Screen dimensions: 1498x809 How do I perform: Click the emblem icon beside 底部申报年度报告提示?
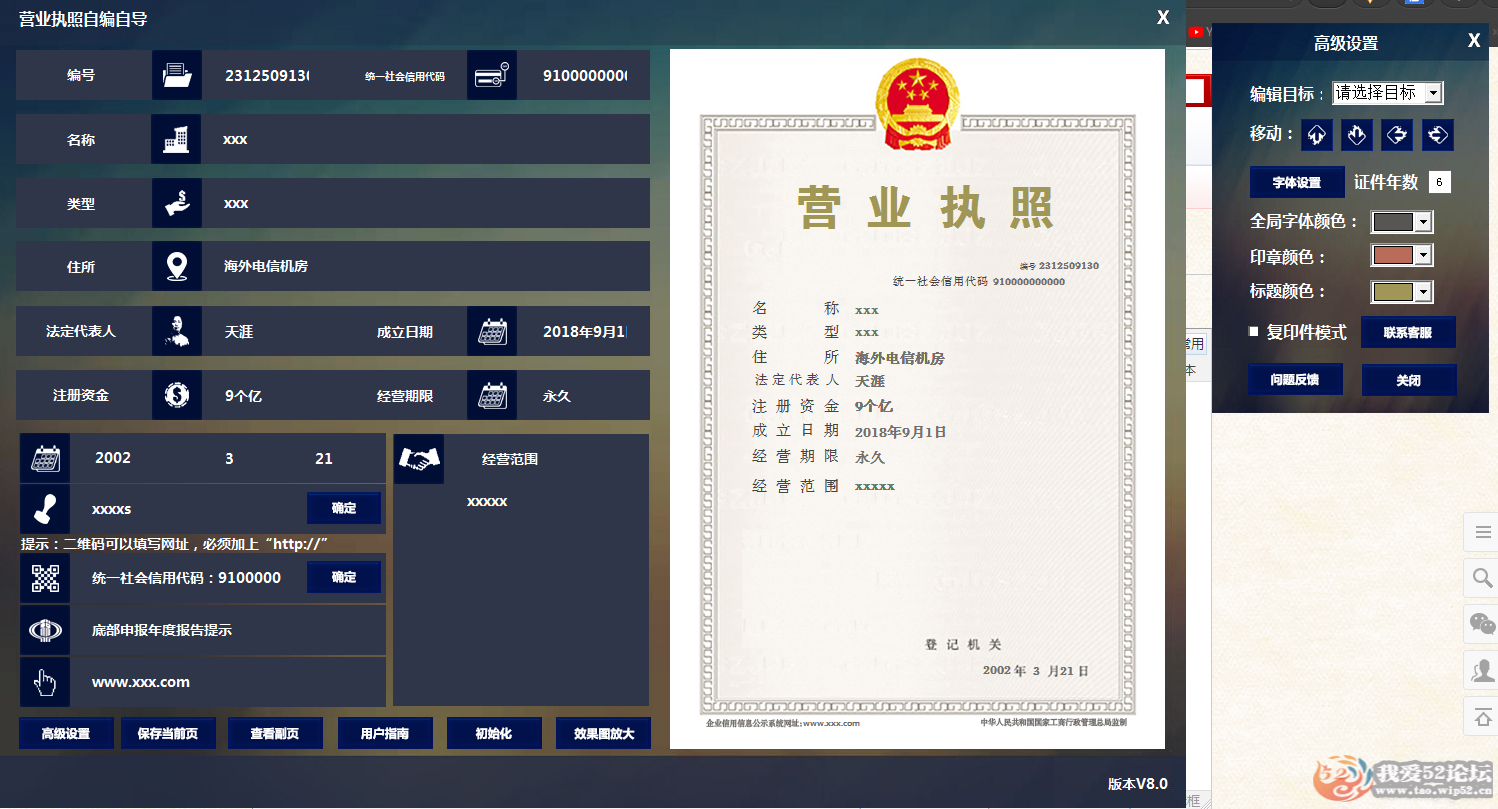coord(45,630)
